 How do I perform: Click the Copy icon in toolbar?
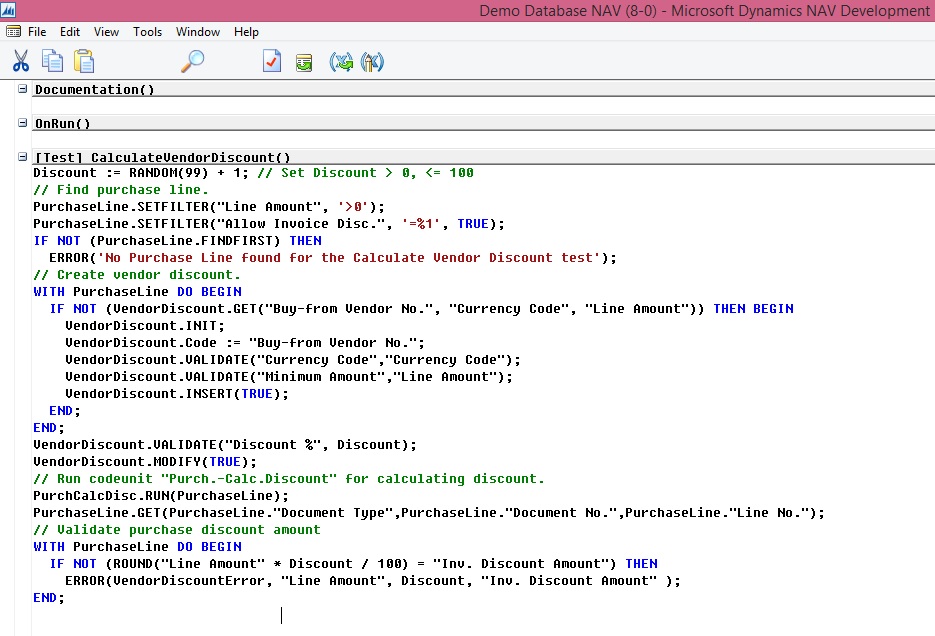[x=52, y=62]
